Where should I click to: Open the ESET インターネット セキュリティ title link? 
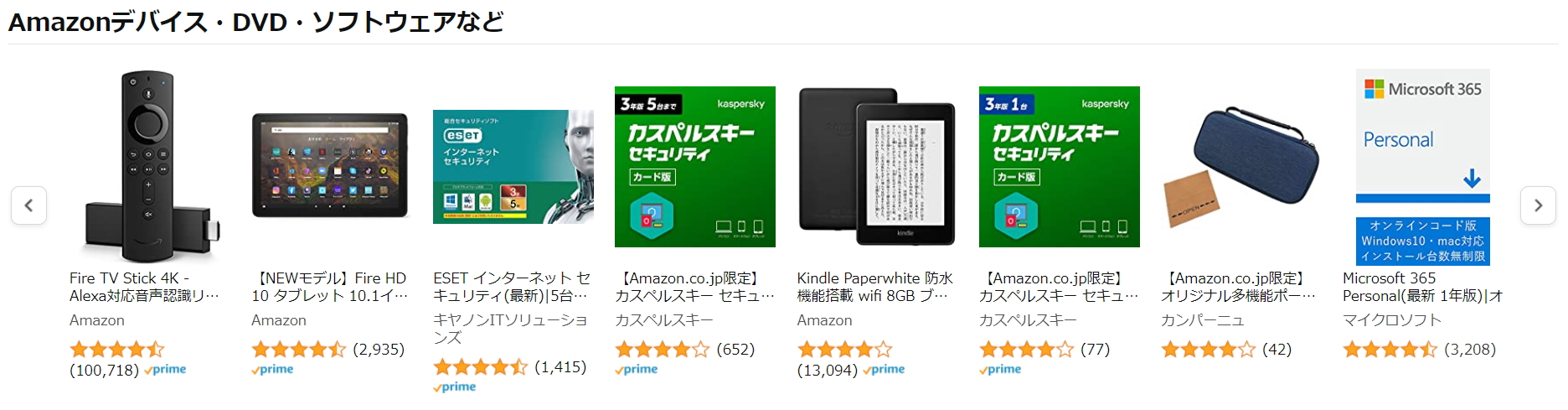coord(511,287)
